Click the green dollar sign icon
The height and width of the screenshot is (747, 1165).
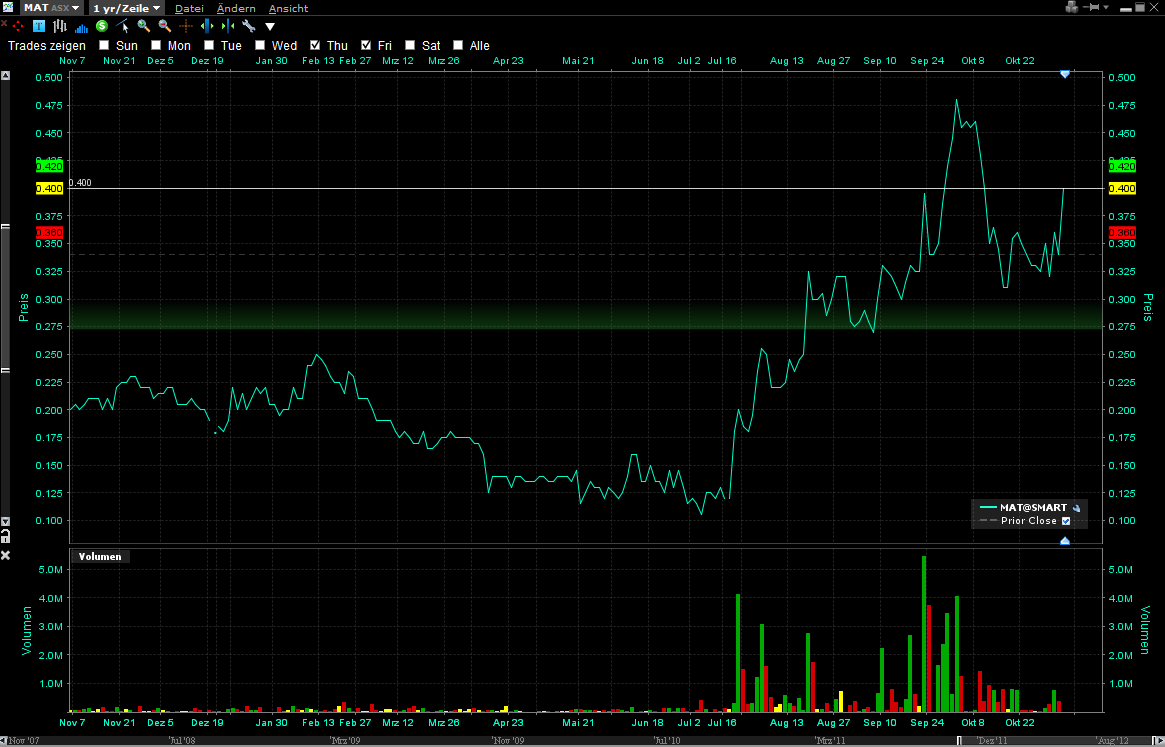click(x=102, y=26)
